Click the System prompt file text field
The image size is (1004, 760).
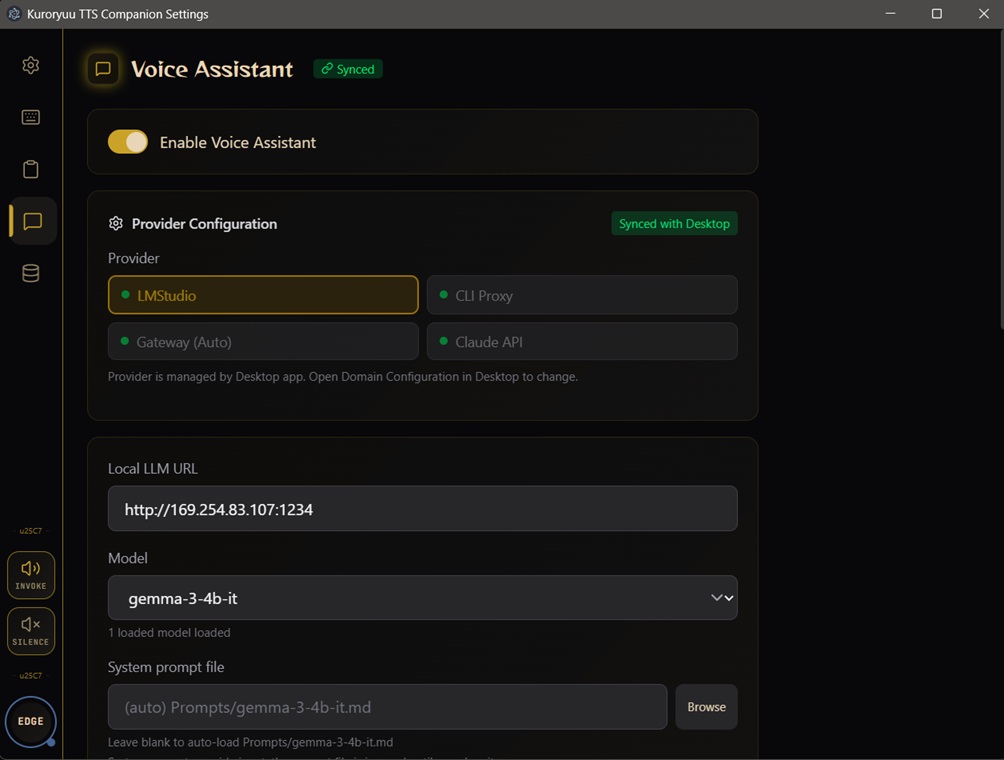(387, 707)
